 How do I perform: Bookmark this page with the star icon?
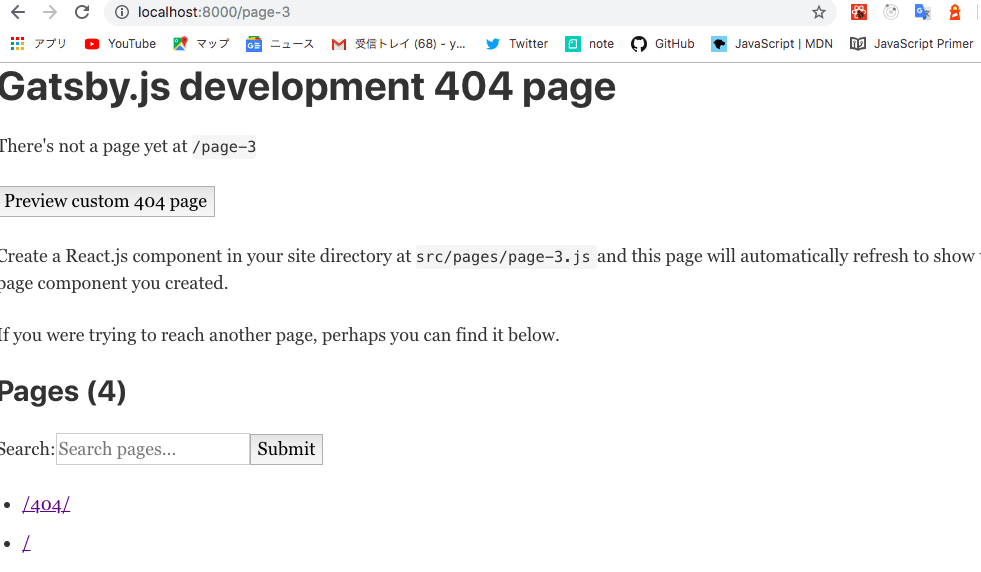click(x=819, y=12)
